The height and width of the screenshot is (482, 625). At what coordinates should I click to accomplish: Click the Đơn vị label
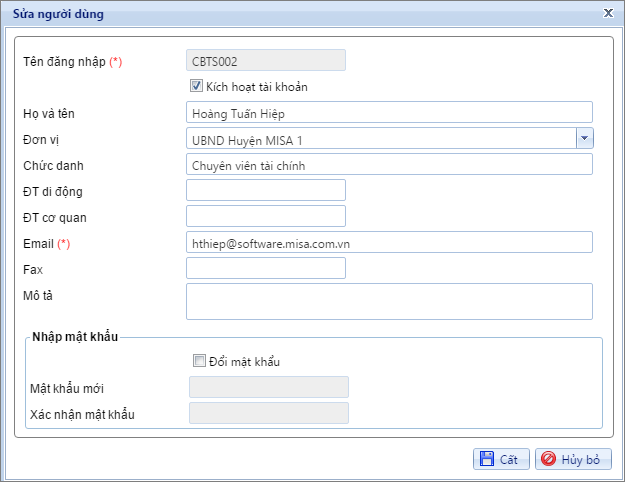pos(41,140)
